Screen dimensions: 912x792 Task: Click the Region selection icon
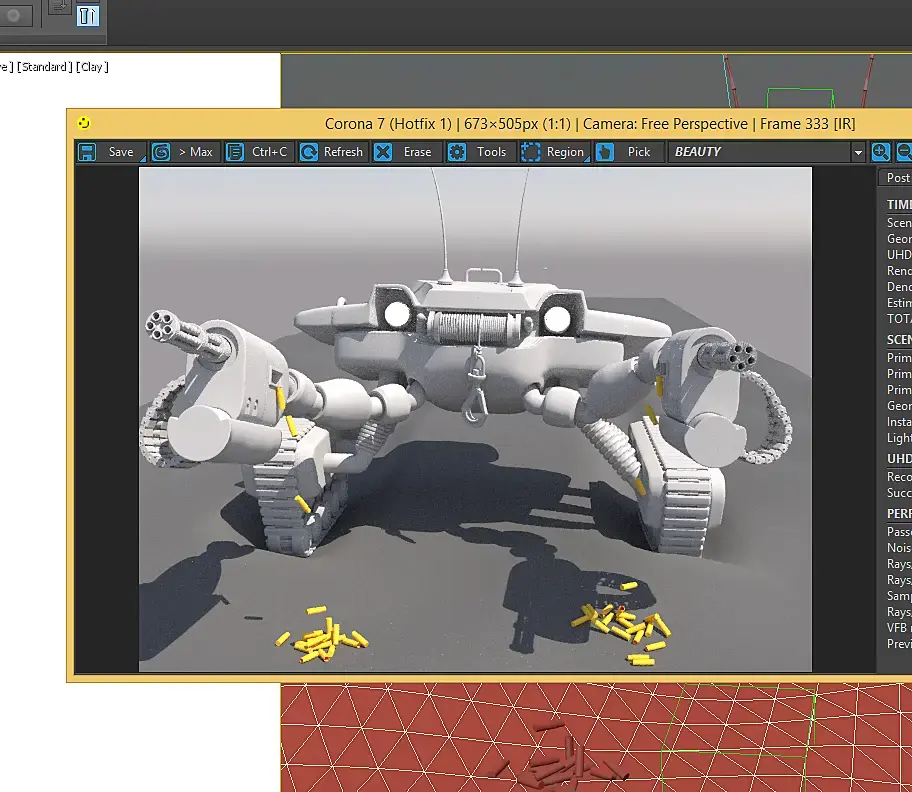[x=530, y=152]
